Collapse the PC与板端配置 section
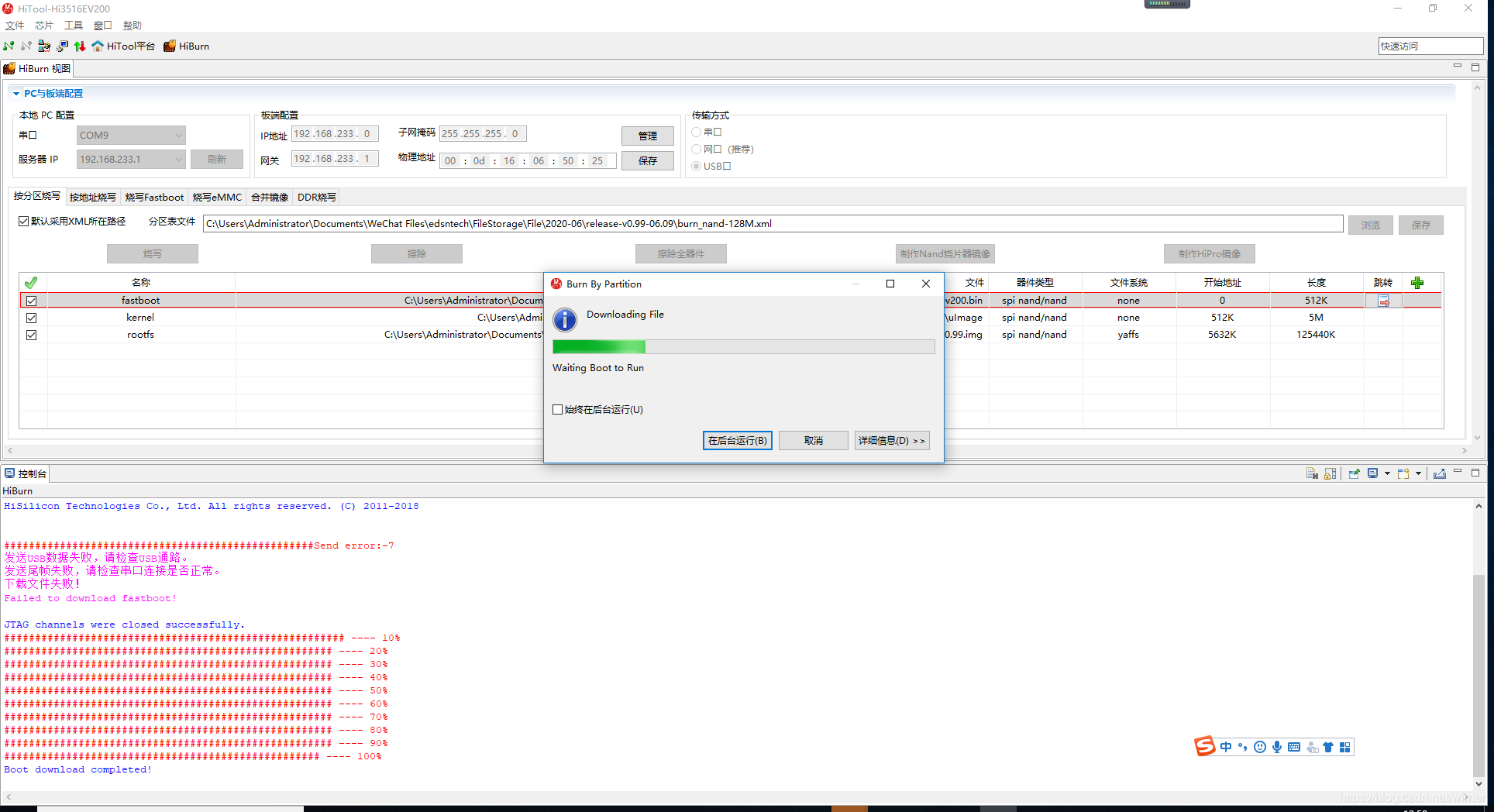The width and height of the screenshot is (1494, 812). click(x=16, y=94)
